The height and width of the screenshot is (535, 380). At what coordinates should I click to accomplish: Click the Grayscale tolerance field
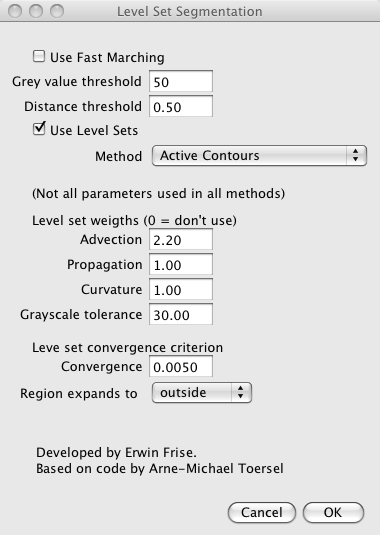pyautogui.click(x=181, y=314)
